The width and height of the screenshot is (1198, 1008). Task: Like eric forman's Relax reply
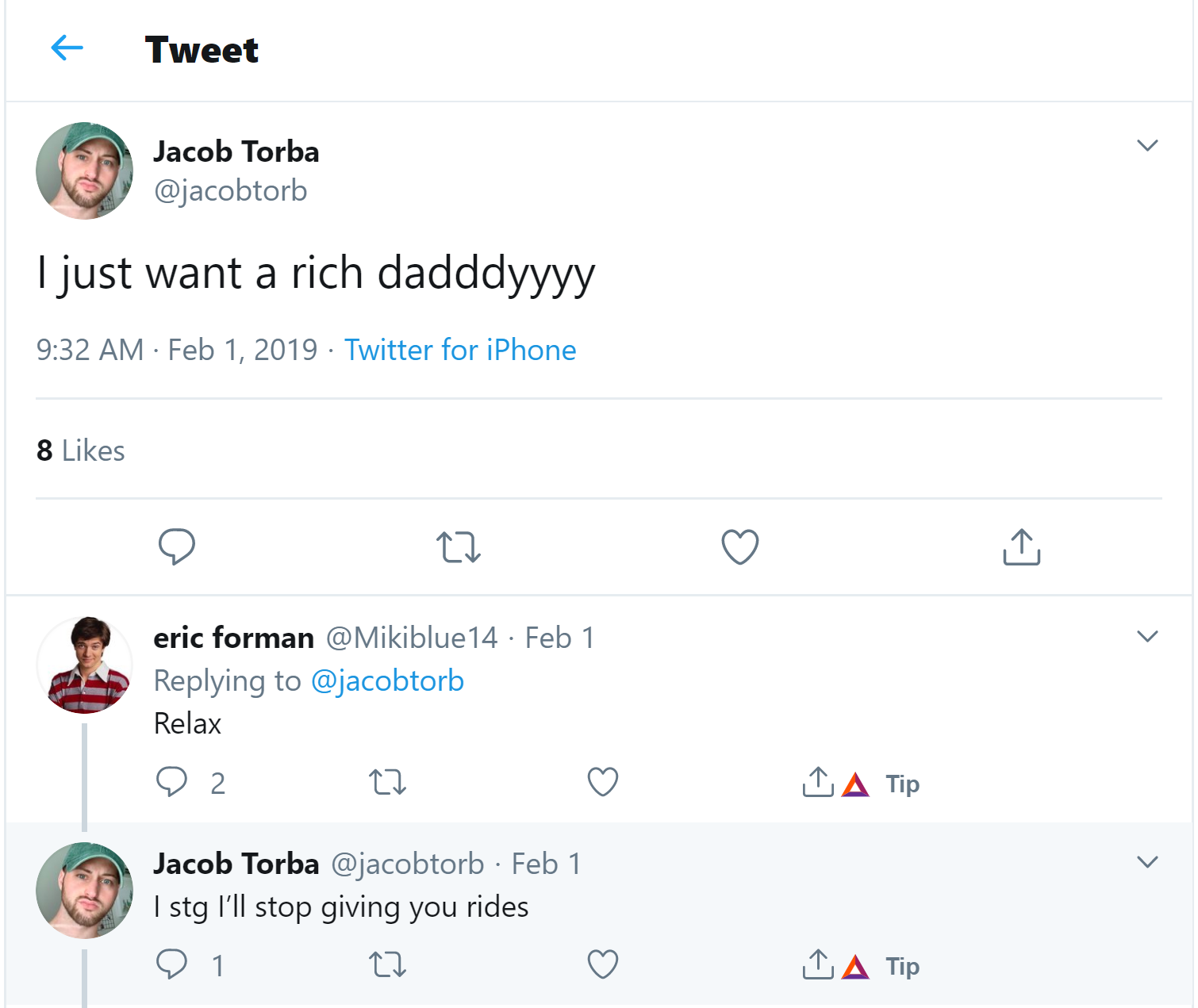pyautogui.click(x=602, y=782)
